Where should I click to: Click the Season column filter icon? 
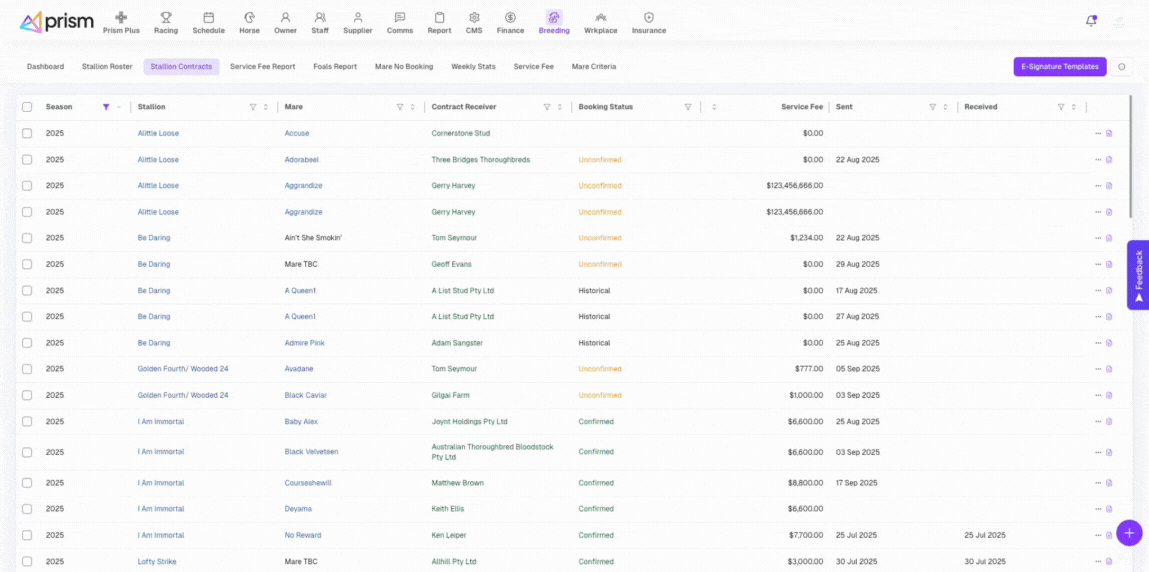(106, 107)
